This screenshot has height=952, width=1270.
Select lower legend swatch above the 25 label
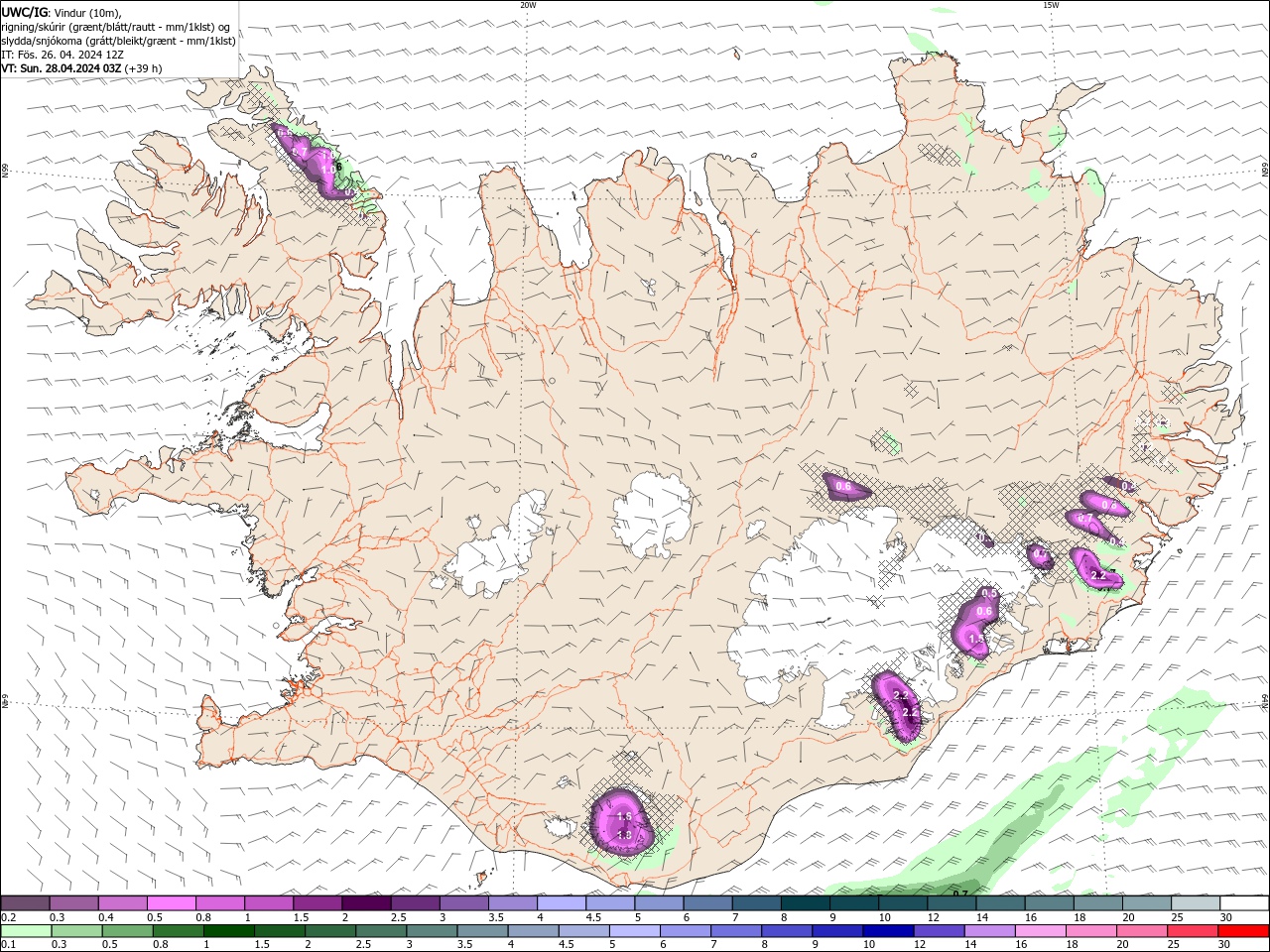click(1193, 931)
